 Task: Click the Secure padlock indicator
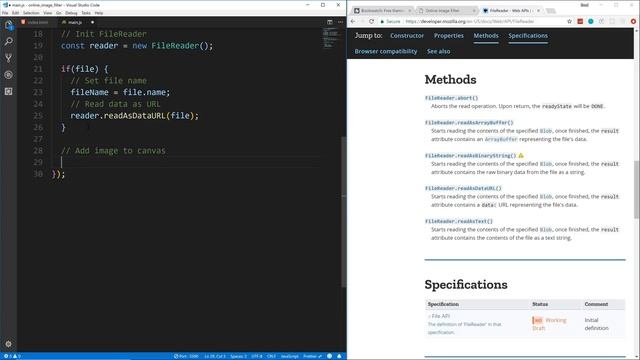[390, 21]
